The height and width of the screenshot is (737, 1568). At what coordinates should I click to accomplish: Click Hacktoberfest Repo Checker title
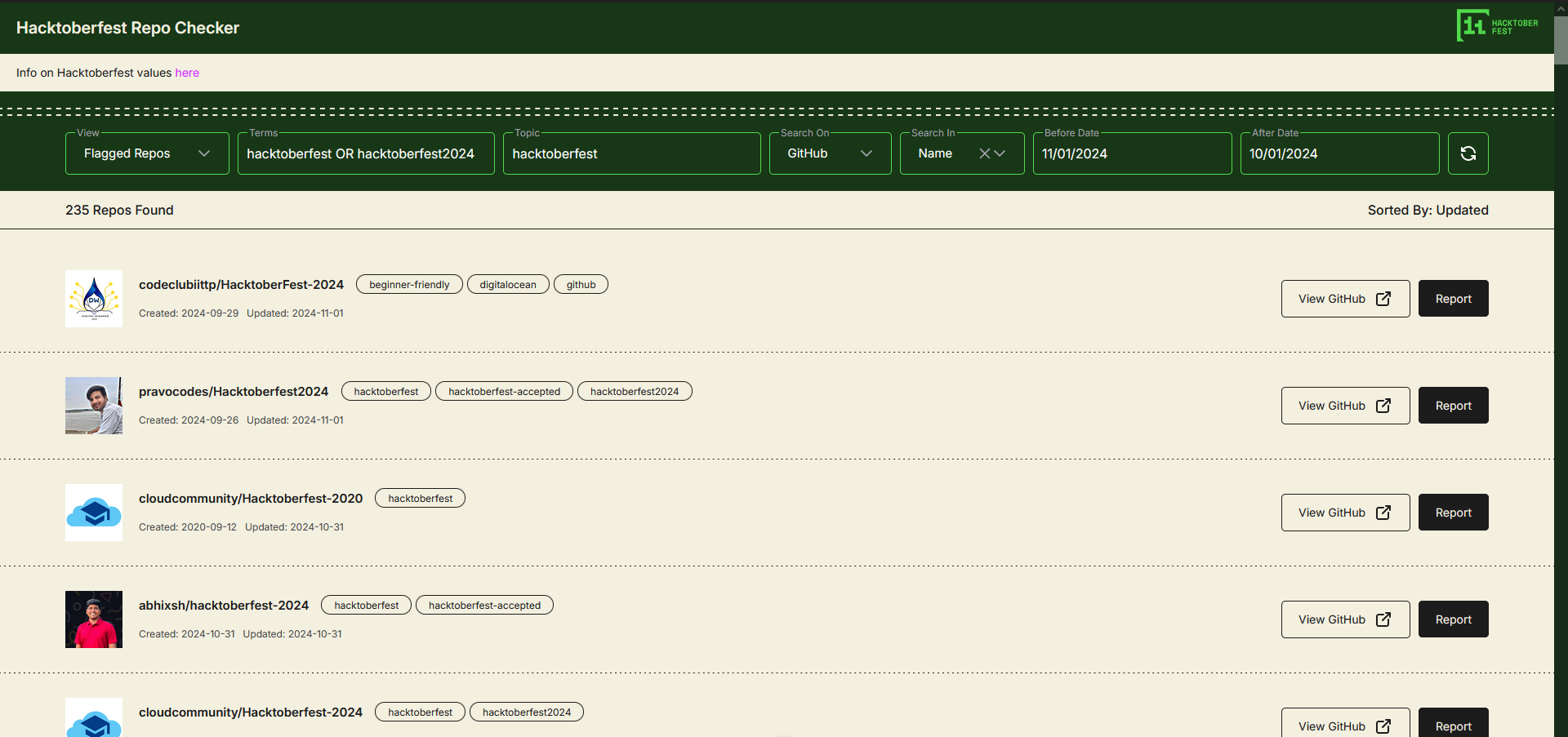tap(127, 28)
